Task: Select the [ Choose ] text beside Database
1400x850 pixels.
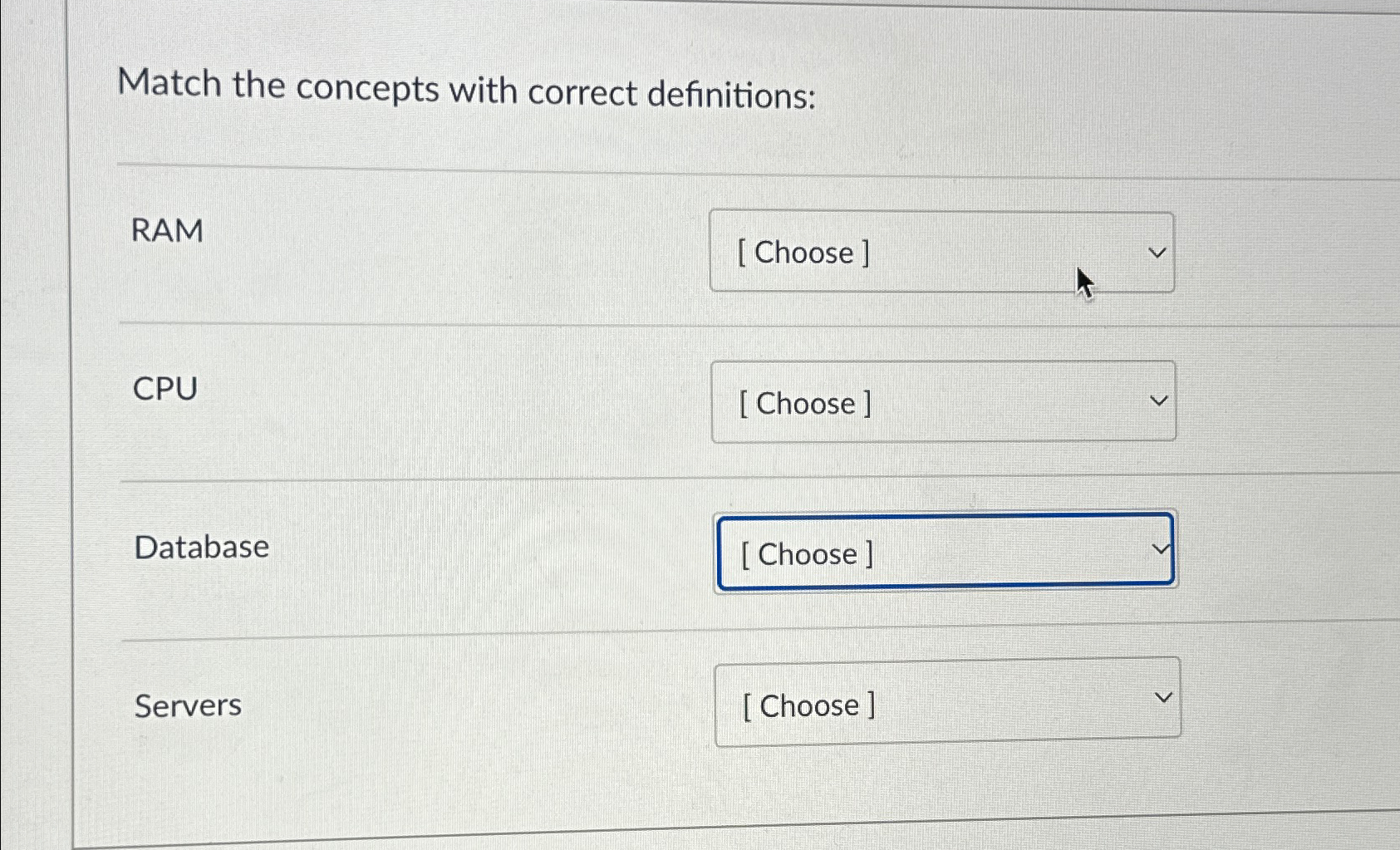Action: click(x=804, y=554)
